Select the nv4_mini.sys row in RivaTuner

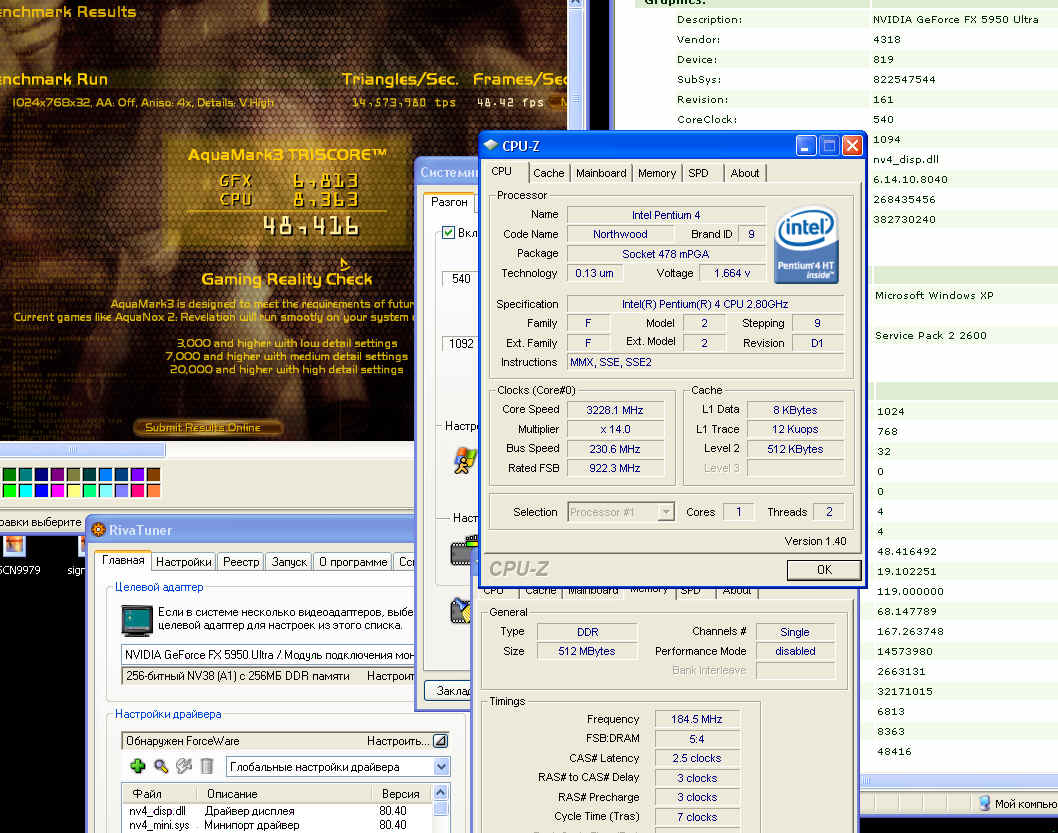[277, 825]
